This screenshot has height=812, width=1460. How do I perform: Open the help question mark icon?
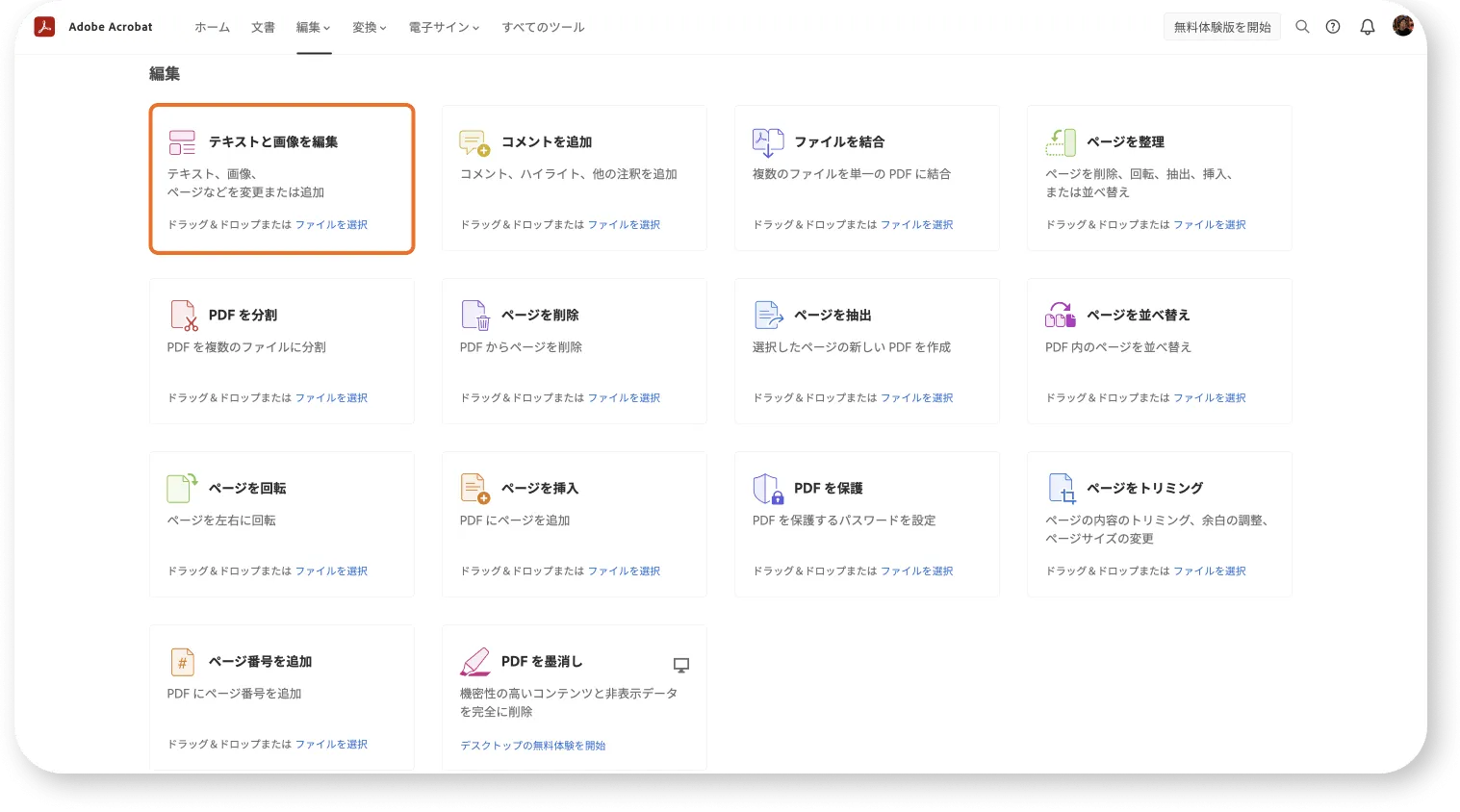(x=1333, y=27)
